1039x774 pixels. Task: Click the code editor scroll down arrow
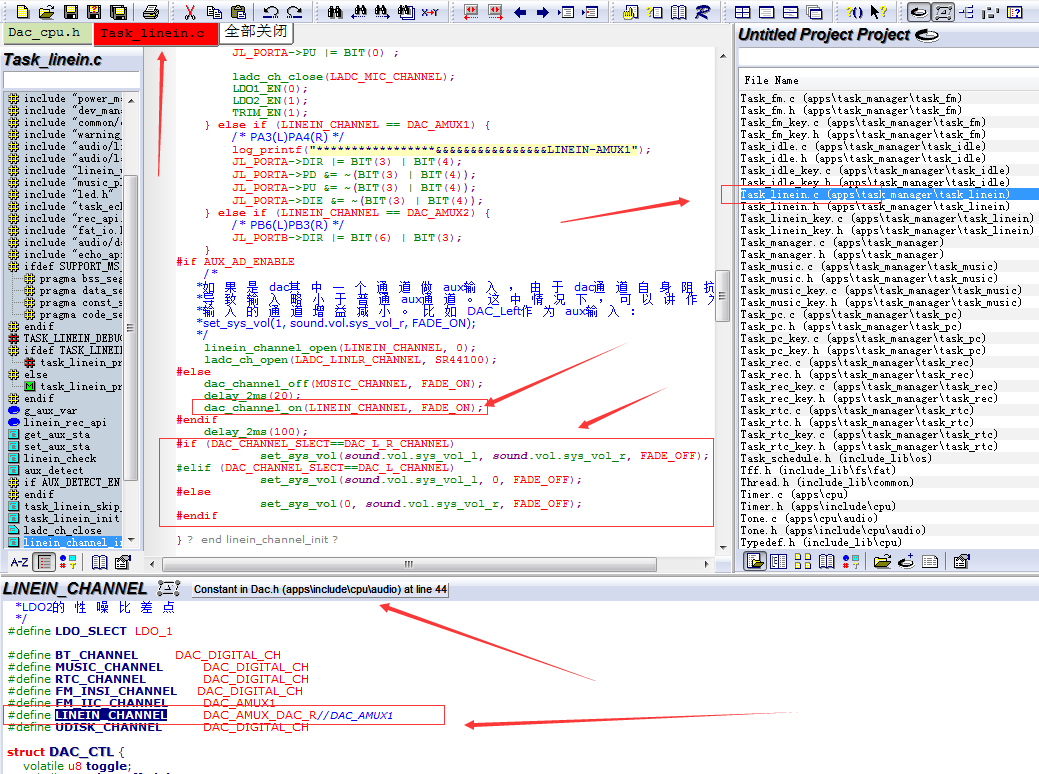722,547
